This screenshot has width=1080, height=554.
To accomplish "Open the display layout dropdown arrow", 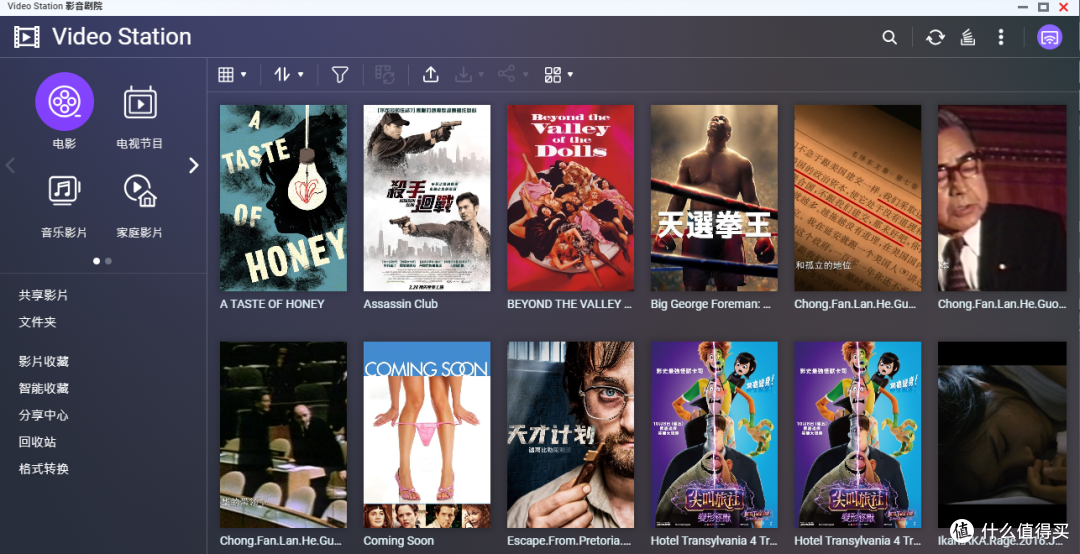I will (570, 74).
